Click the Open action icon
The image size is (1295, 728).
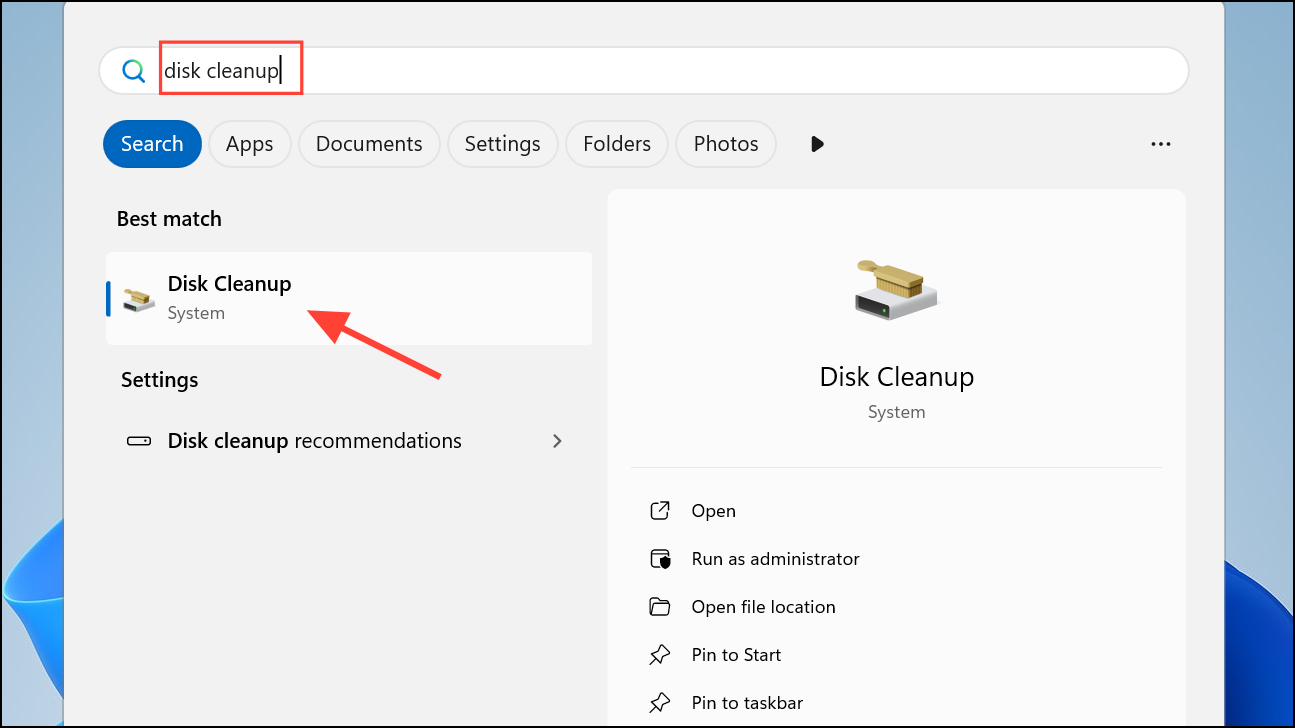[659, 511]
